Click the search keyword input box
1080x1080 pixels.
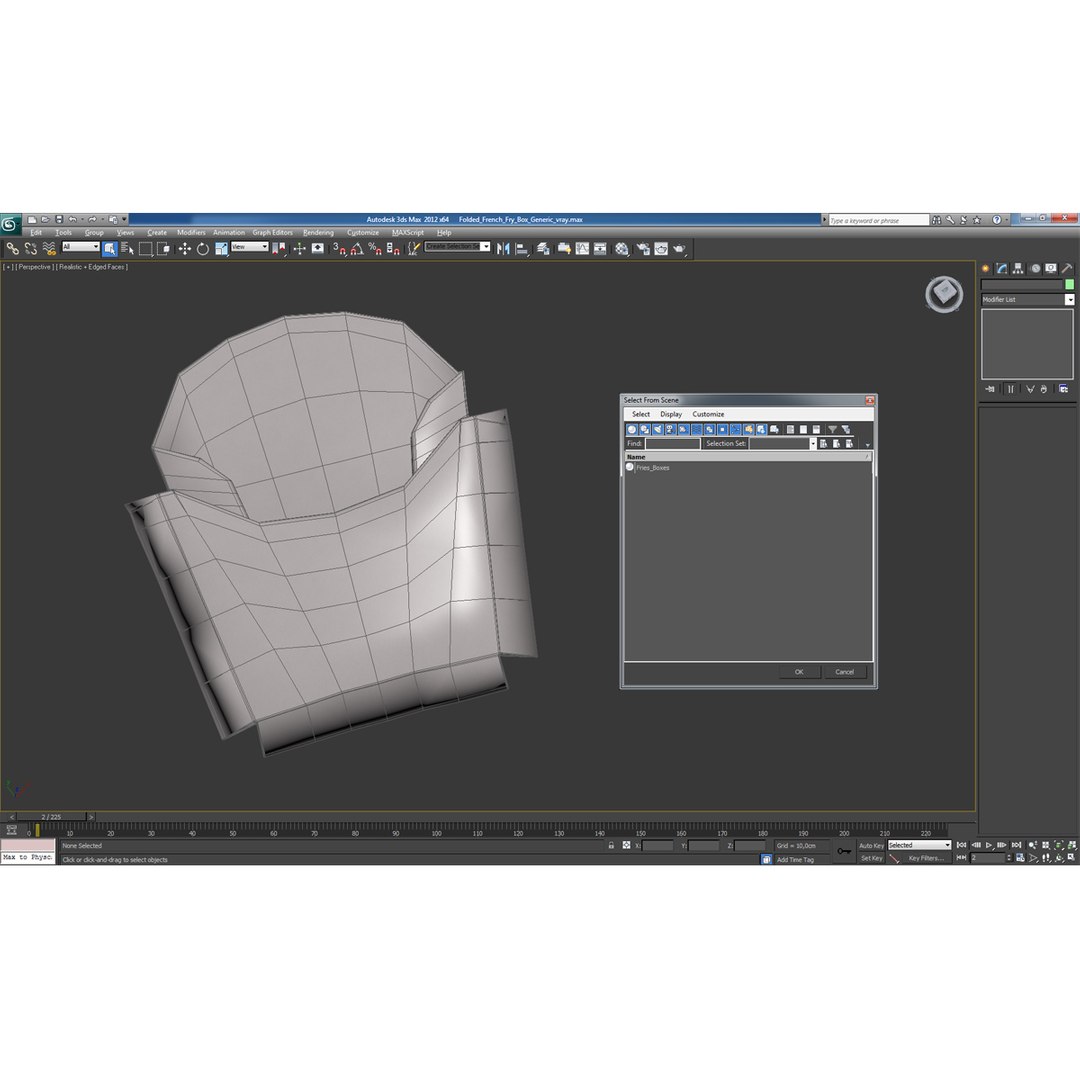coord(879,220)
